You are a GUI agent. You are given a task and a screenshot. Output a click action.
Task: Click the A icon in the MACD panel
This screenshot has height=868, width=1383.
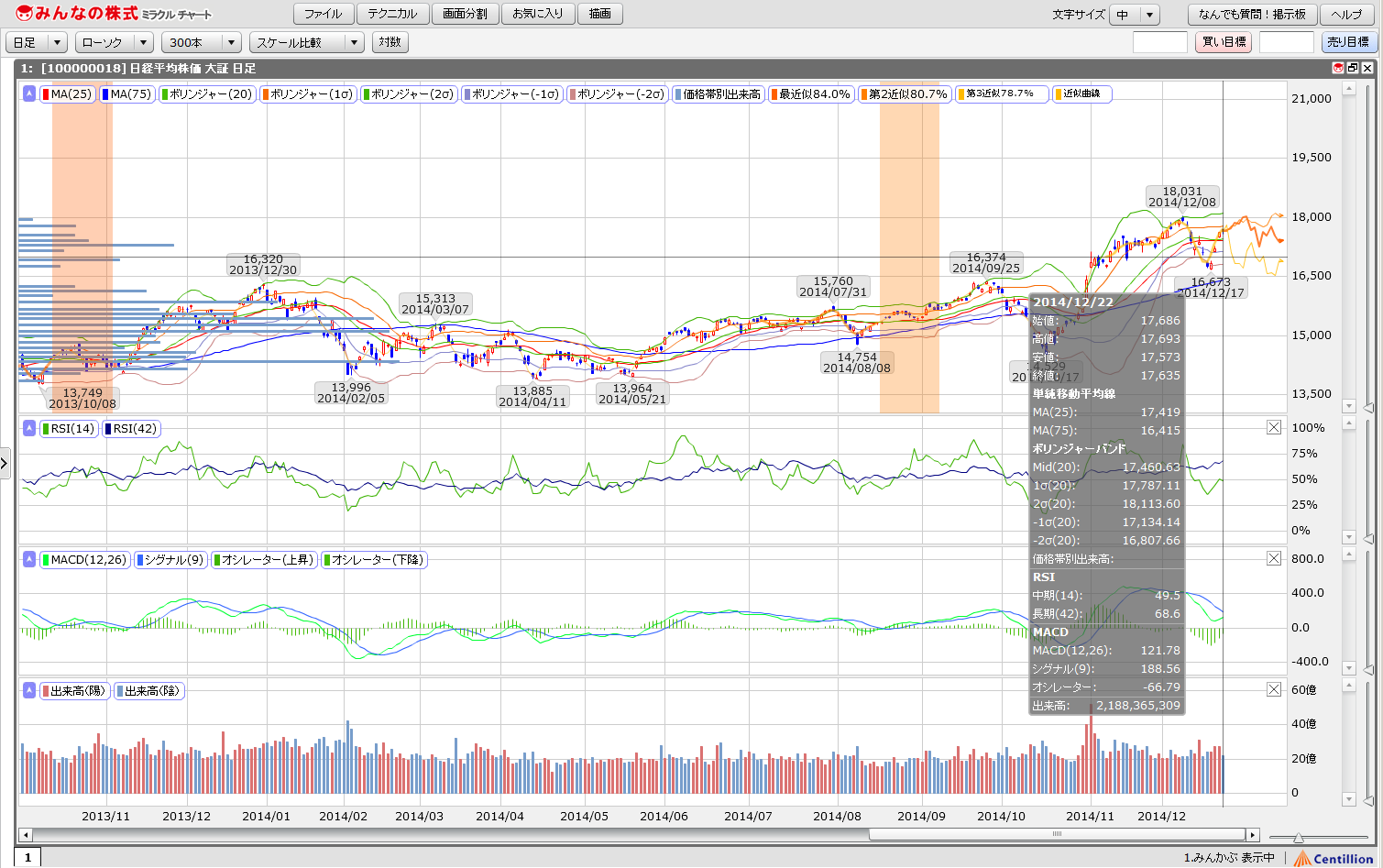29,559
